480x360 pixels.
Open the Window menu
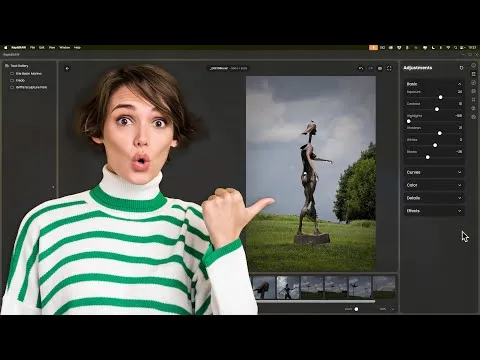pyautogui.click(x=65, y=48)
